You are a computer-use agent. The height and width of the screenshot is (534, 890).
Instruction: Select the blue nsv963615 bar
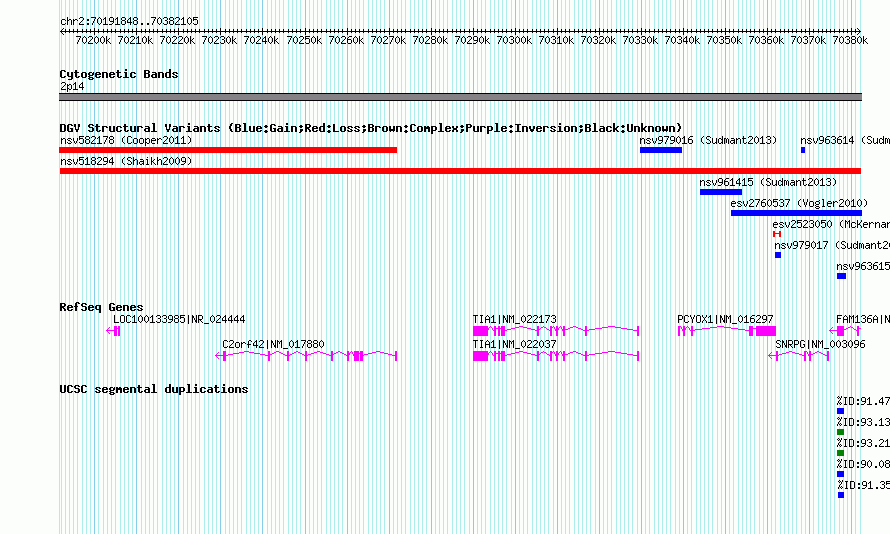pyautogui.click(x=841, y=276)
